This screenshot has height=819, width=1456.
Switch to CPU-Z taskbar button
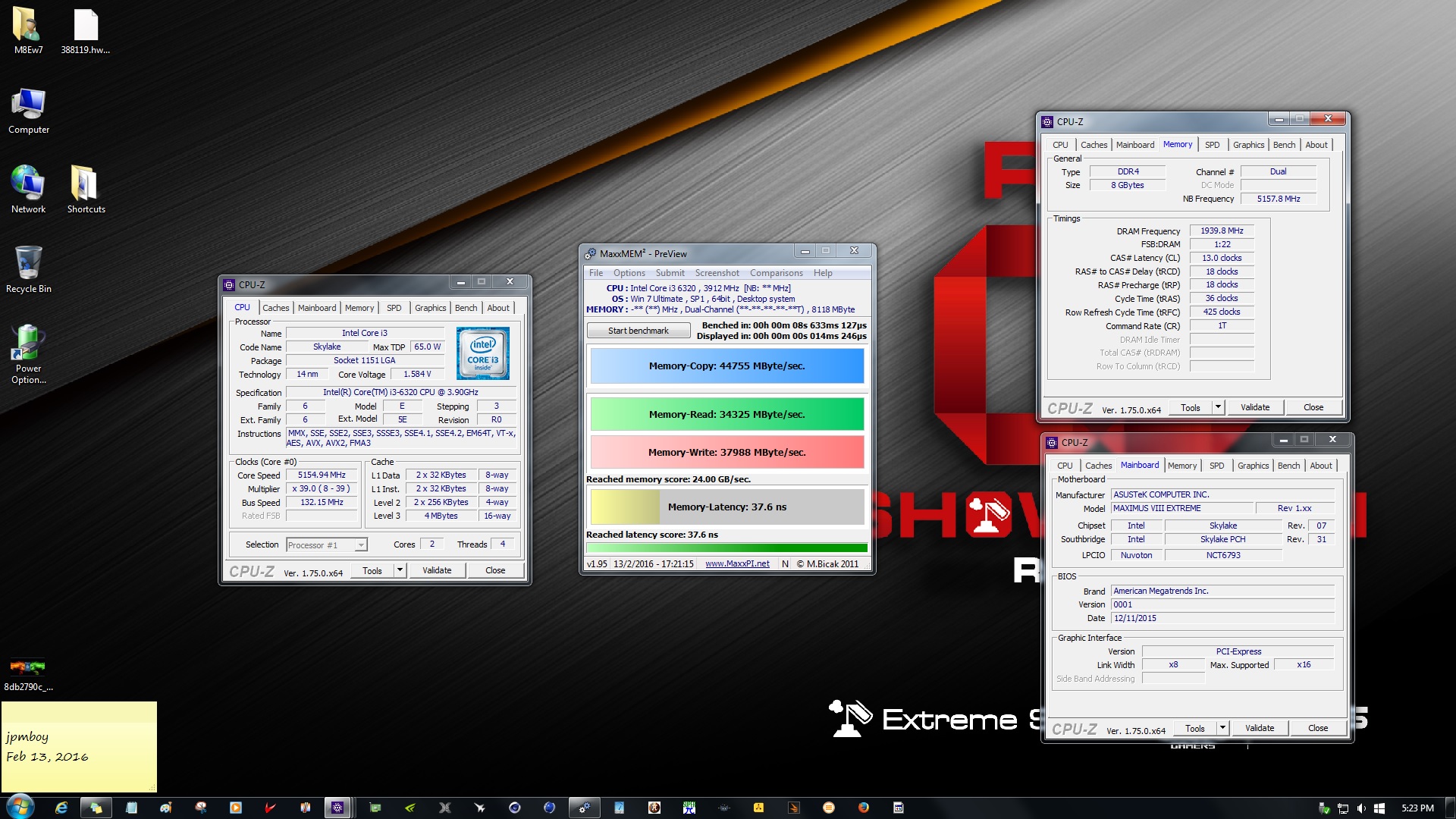pos(337,808)
